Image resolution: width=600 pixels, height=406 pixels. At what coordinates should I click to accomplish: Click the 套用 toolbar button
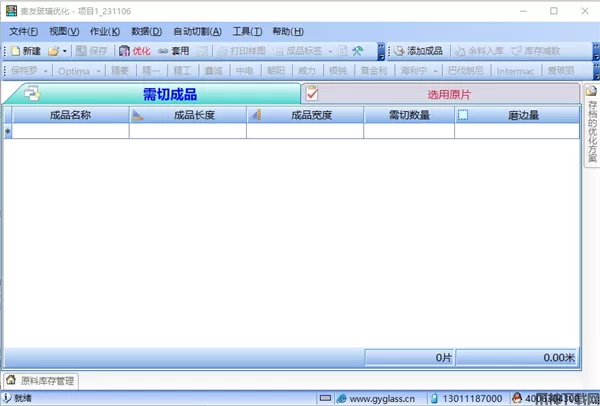[174, 51]
